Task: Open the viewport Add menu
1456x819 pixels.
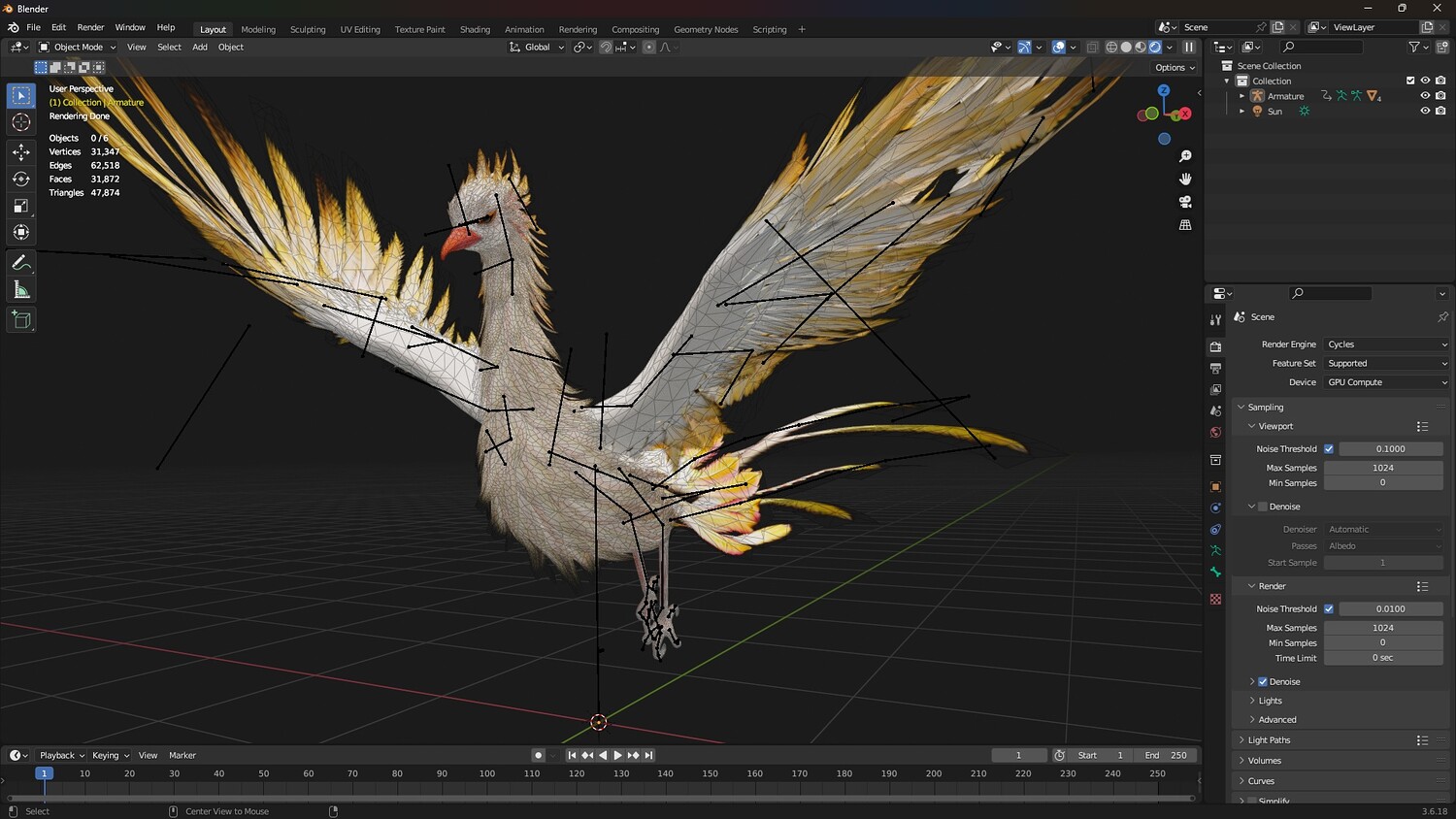Action: click(200, 47)
